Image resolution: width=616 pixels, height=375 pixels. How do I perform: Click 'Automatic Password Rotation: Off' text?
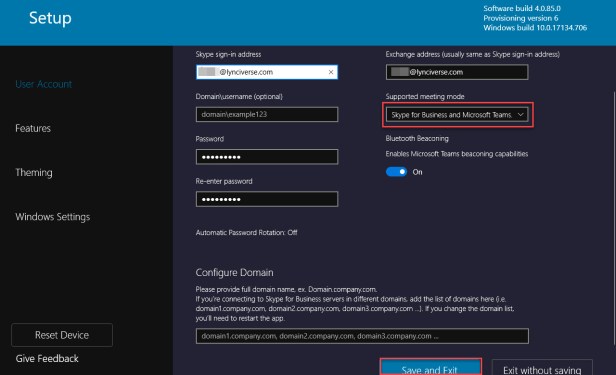coord(246,232)
